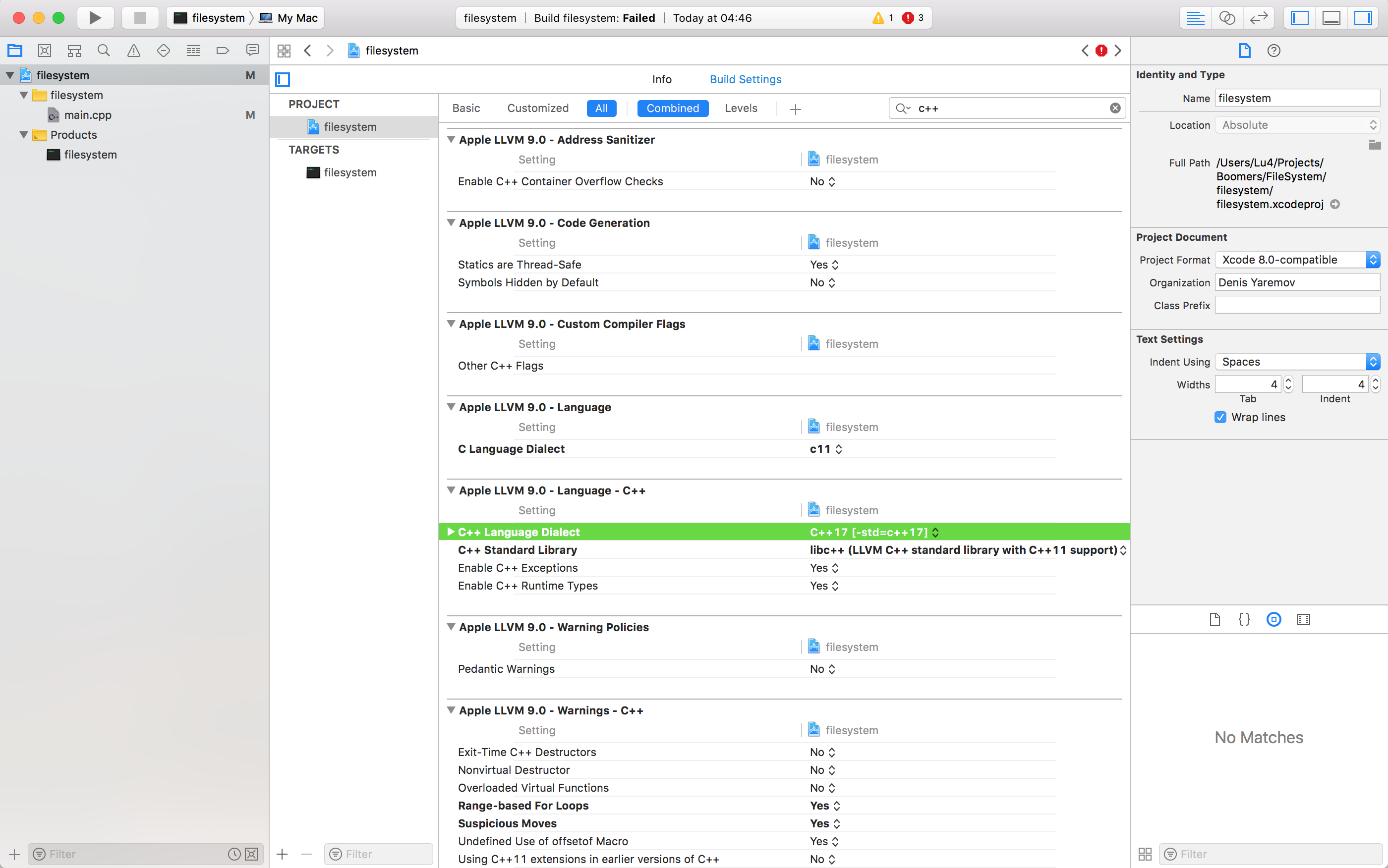Collapse the Address Sanitizer section
This screenshot has height=868, width=1388.
pos(452,140)
